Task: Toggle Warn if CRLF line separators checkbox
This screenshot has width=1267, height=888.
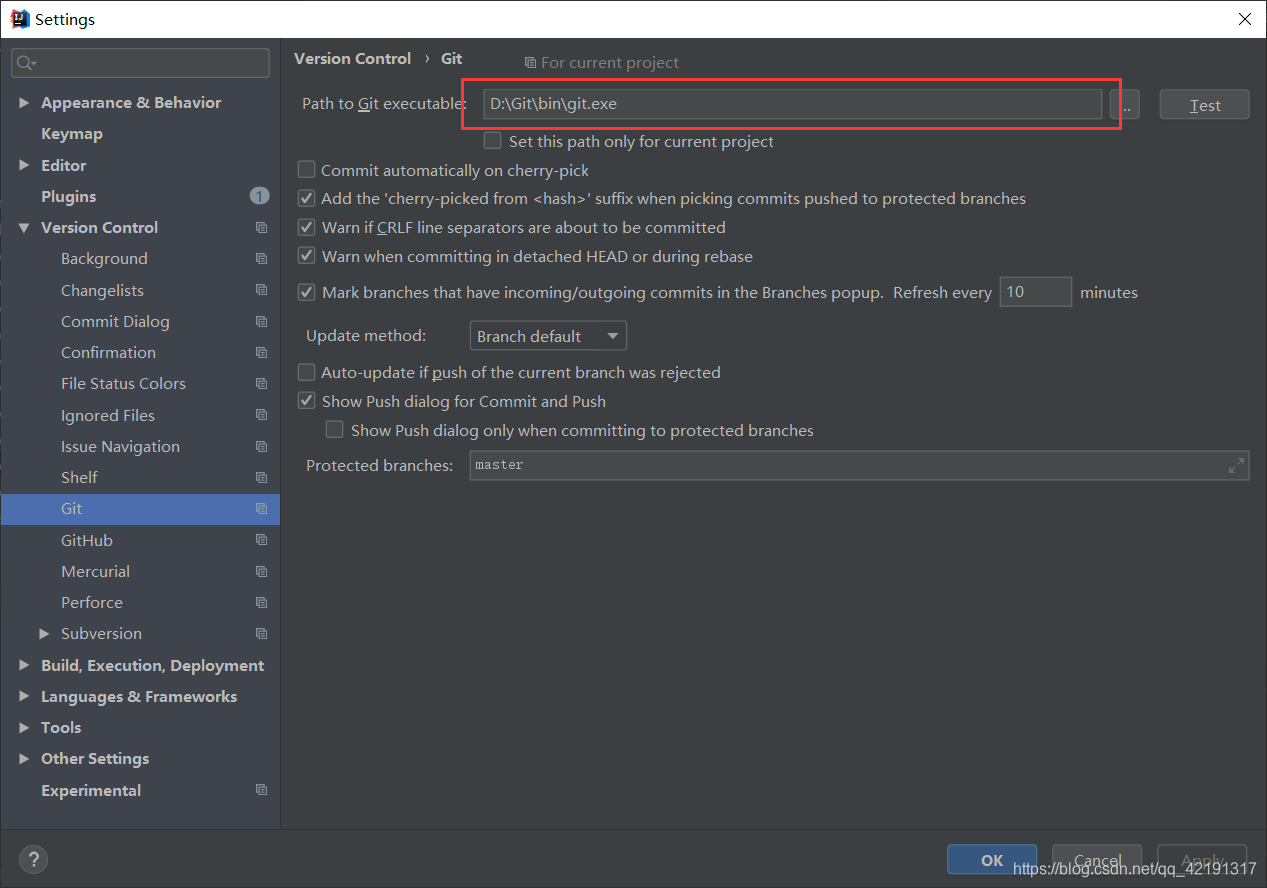Action: 307,228
